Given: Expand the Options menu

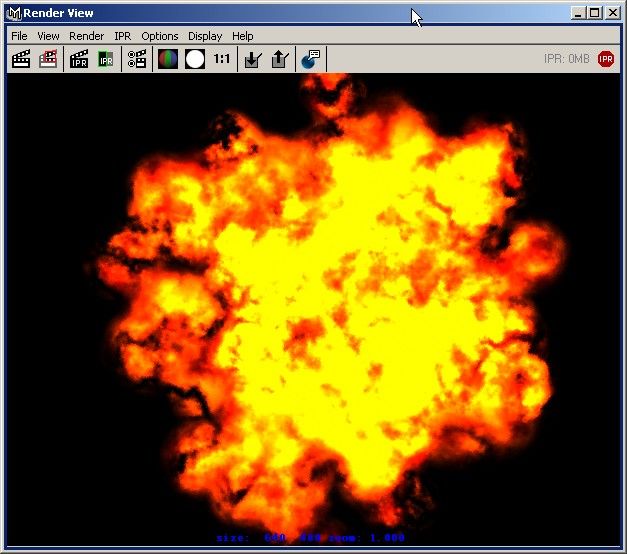Looking at the screenshot, I should [159, 36].
